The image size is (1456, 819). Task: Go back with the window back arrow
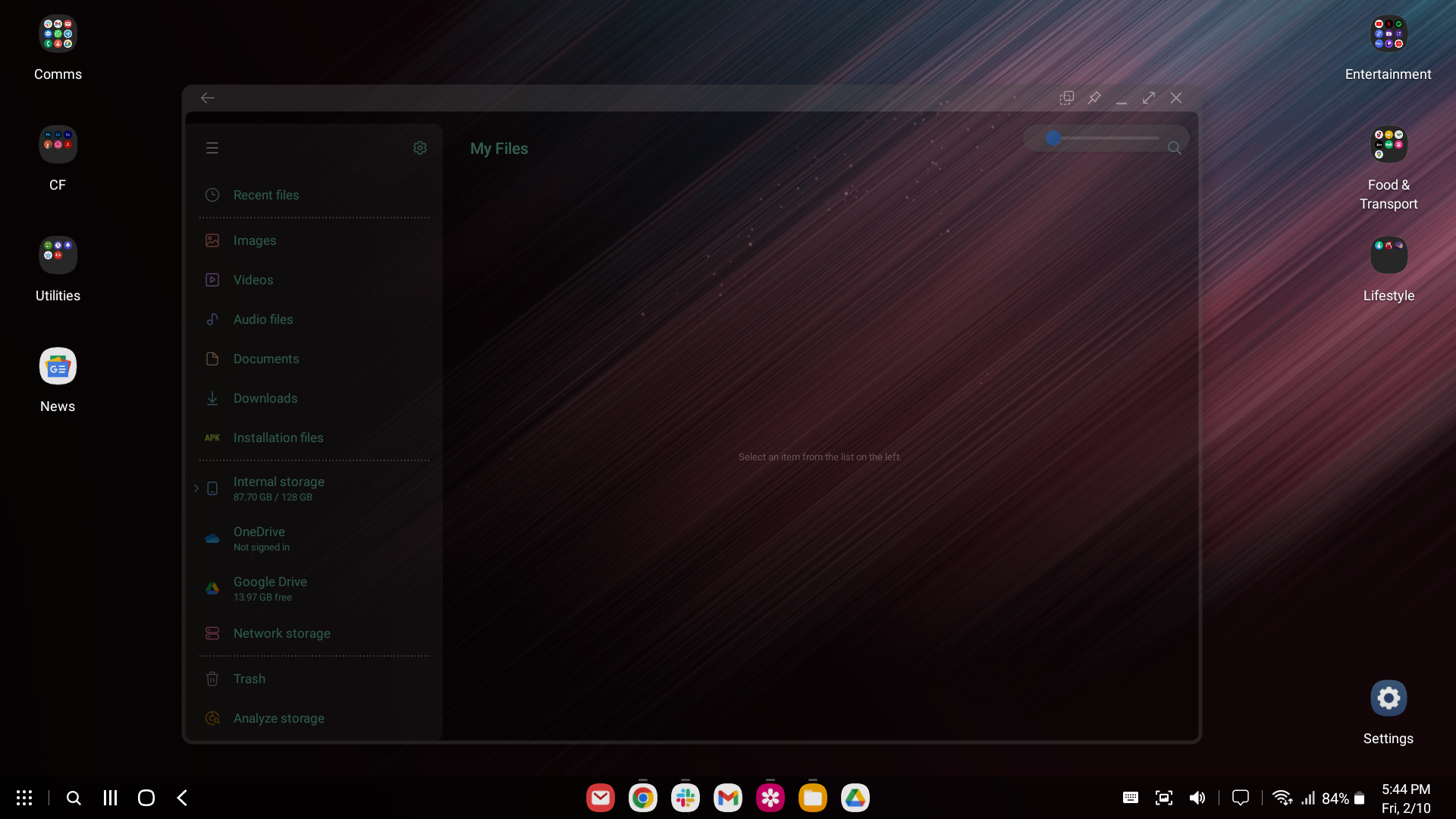click(208, 98)
